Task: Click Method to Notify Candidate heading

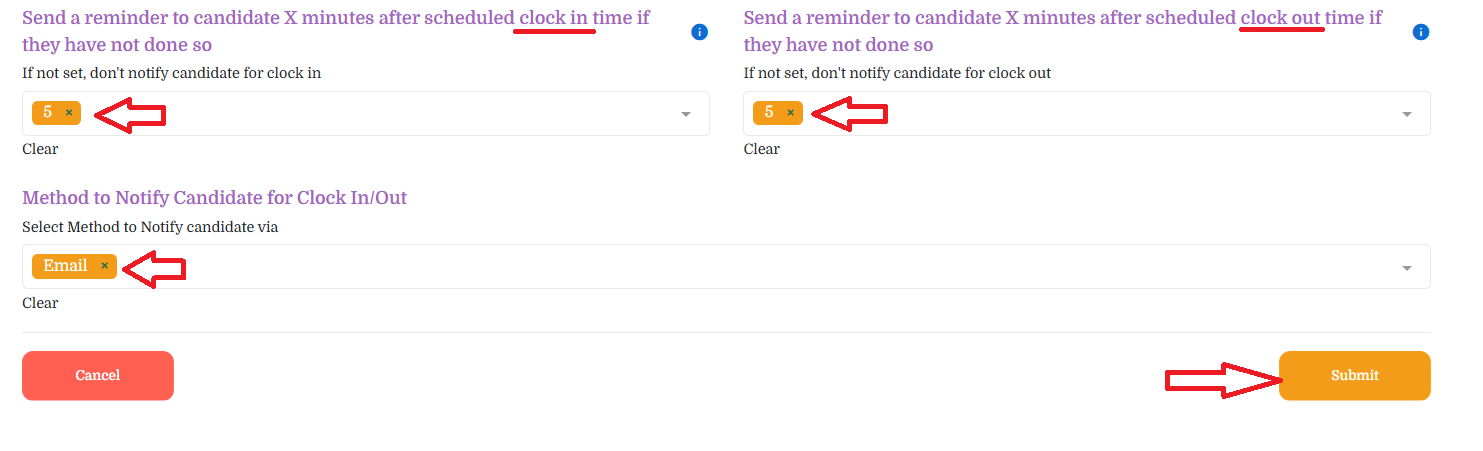Action: [x=214, y=198]
